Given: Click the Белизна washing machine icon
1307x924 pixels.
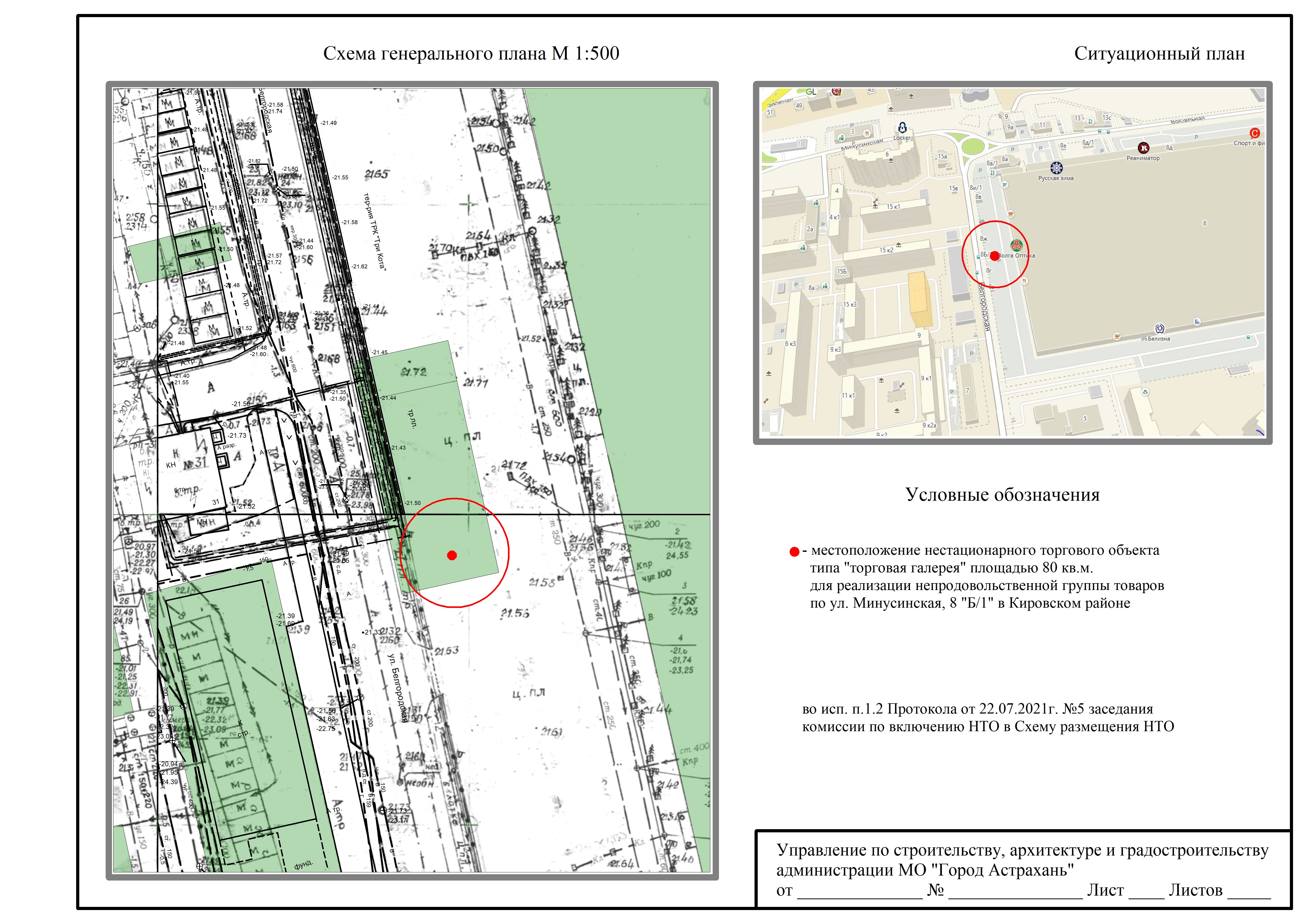Looking at the screenshot, I should pos(1159,328).
